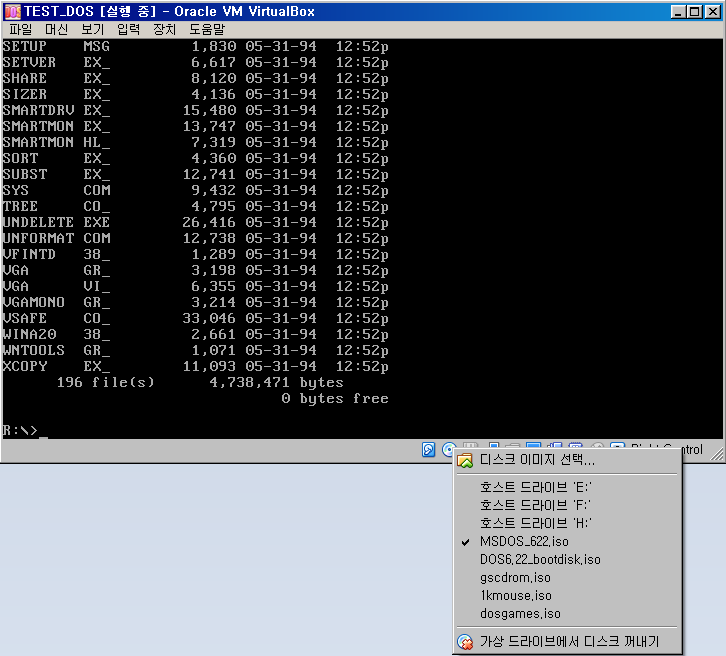Click the SIZER EX_ file row
Viewport: 726px width, 656px height.
pos(195,94)
